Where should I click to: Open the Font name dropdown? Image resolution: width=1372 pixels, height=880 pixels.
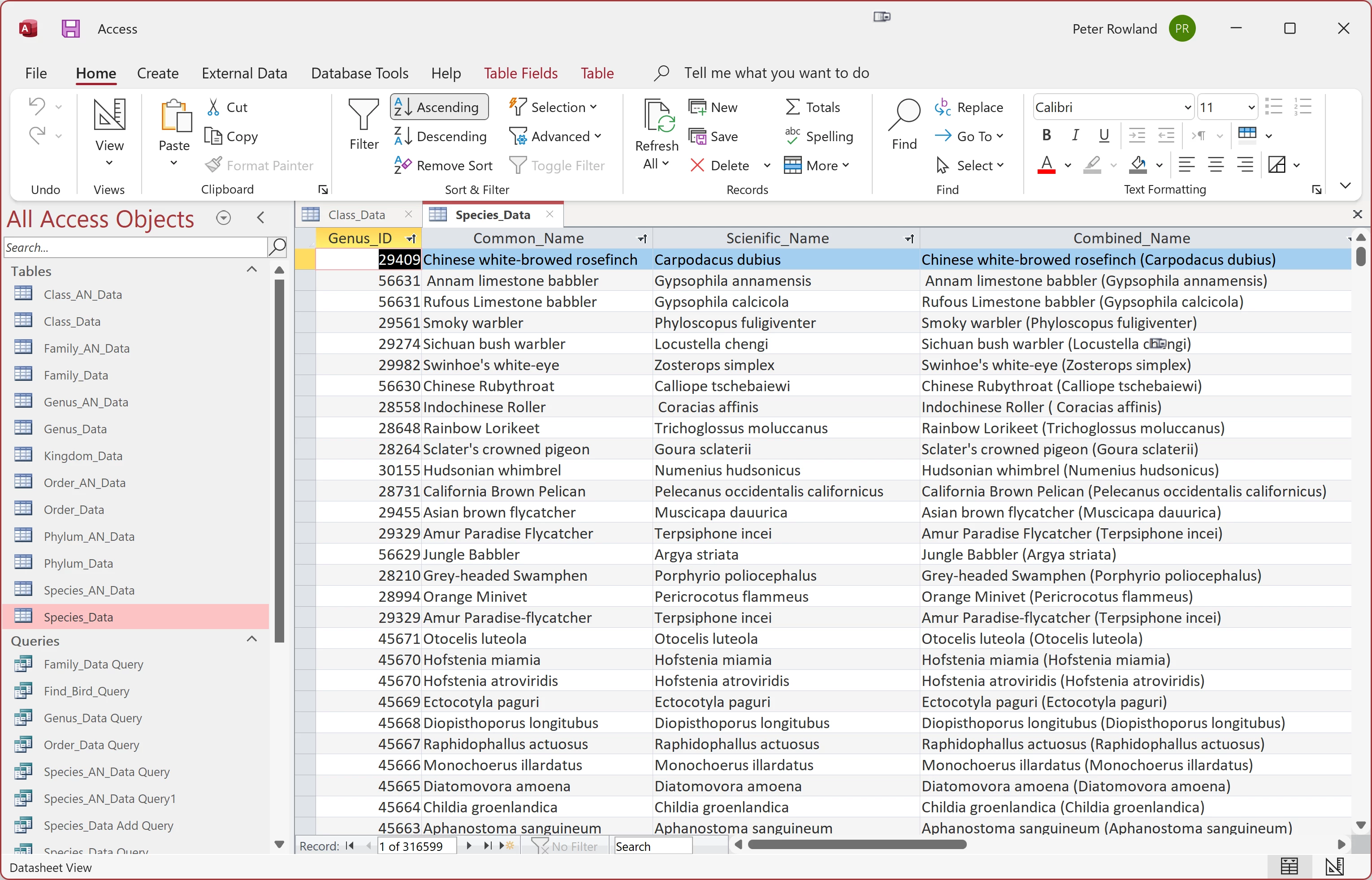coord(1187,108)
